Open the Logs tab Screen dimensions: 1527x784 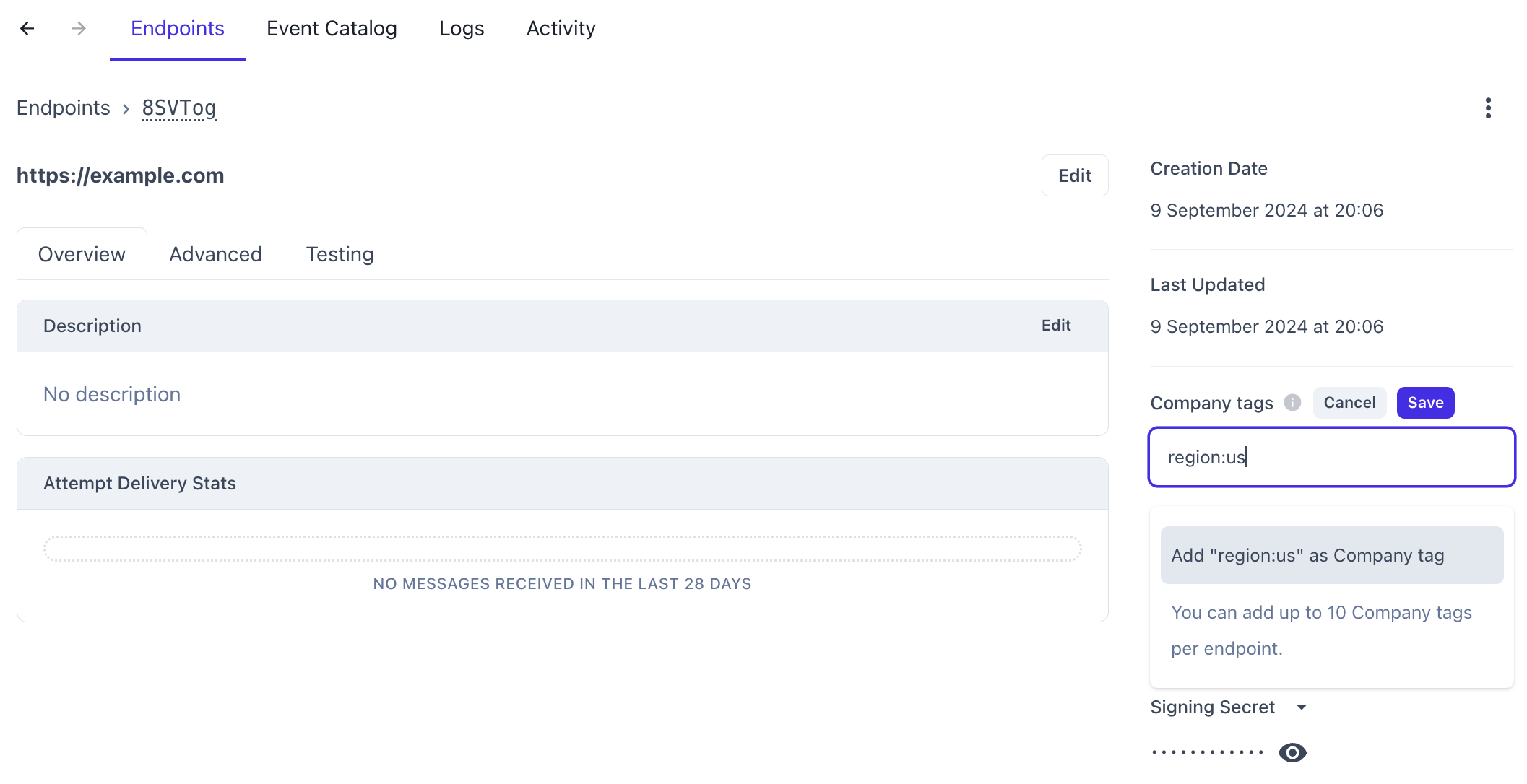[x=462, y=28]
